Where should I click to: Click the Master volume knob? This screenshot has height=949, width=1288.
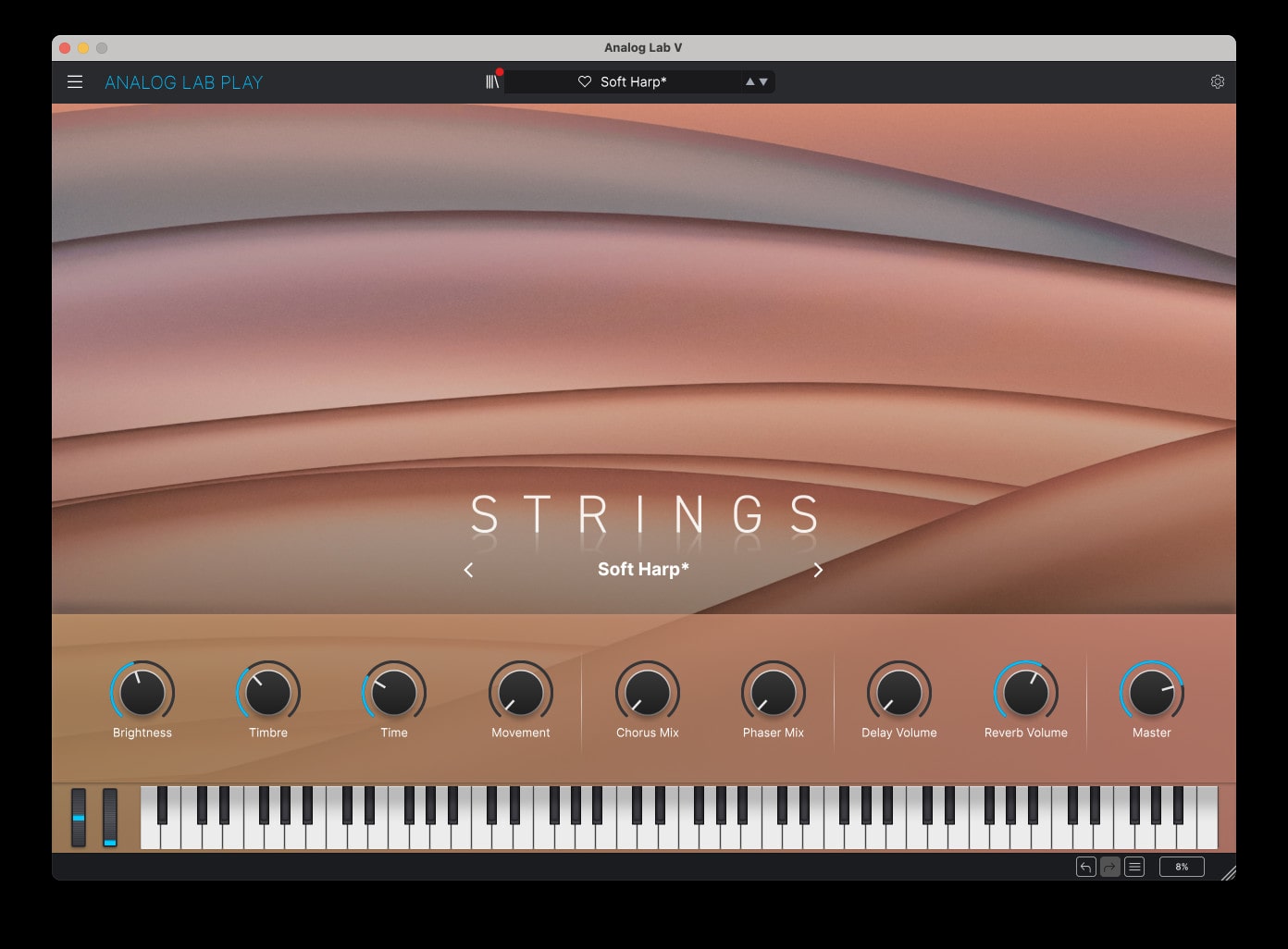click(x=1152, y=692)
